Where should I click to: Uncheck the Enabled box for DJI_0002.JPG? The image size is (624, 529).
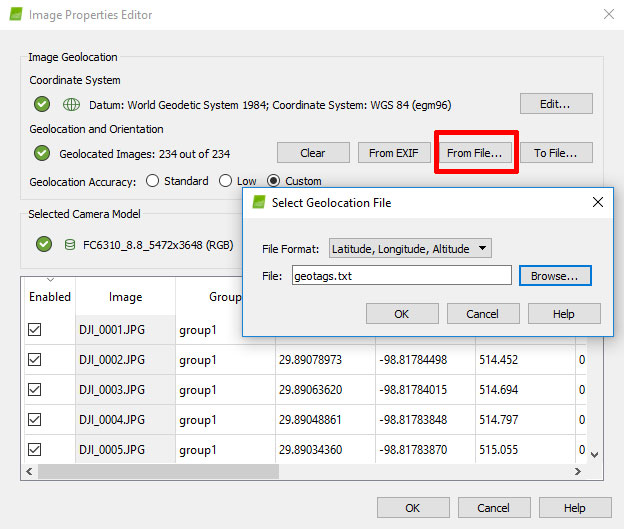[35, 359]
